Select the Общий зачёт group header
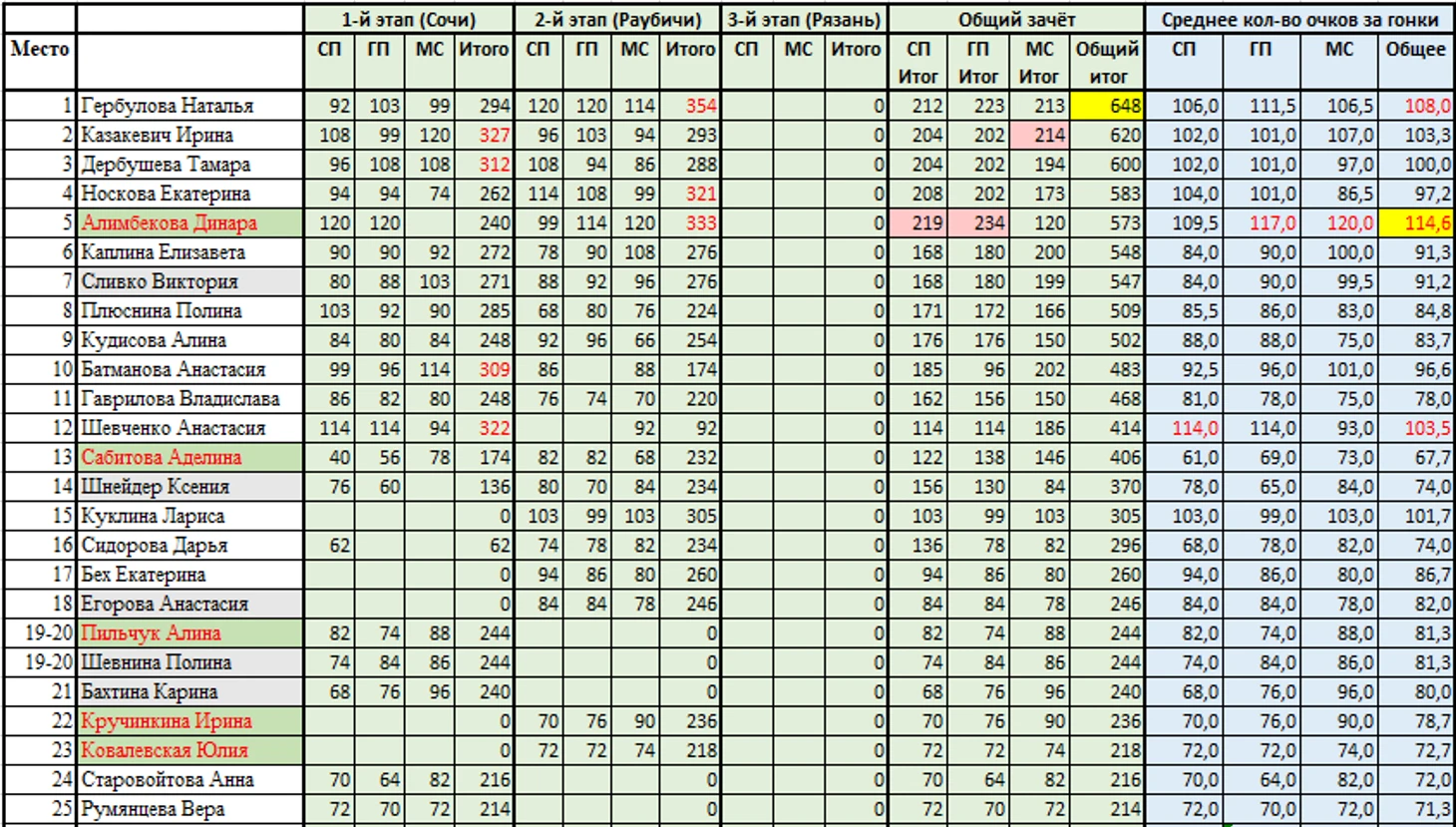 coord(1016,20)
